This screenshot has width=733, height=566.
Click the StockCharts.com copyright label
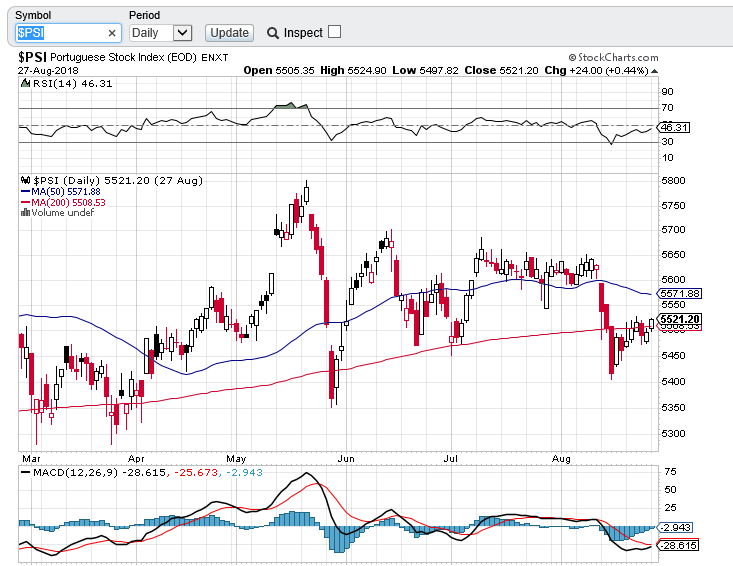(x=613, y=57)
